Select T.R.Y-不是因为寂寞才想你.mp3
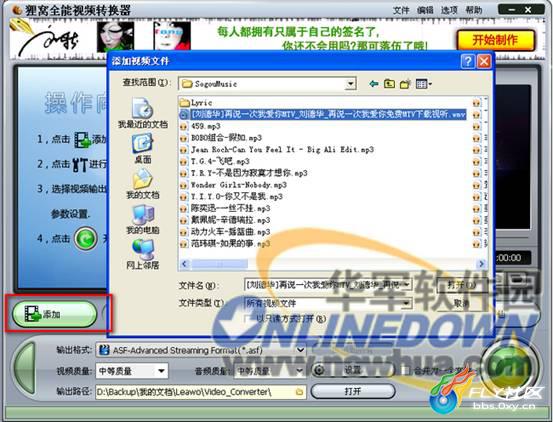This screenshot has height=422, width=553. 243,173
